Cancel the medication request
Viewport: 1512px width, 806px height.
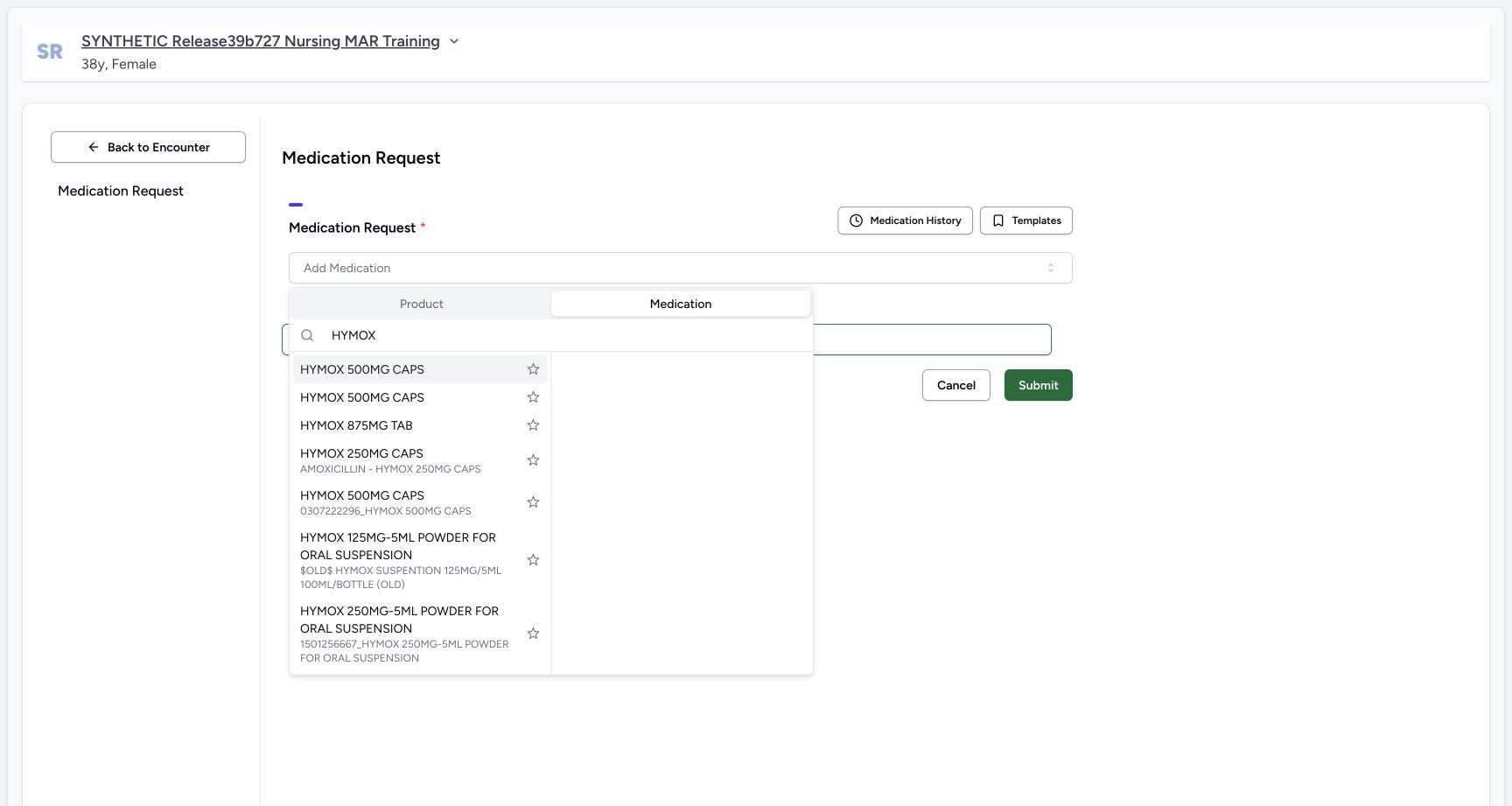click(x=955, y=385)
